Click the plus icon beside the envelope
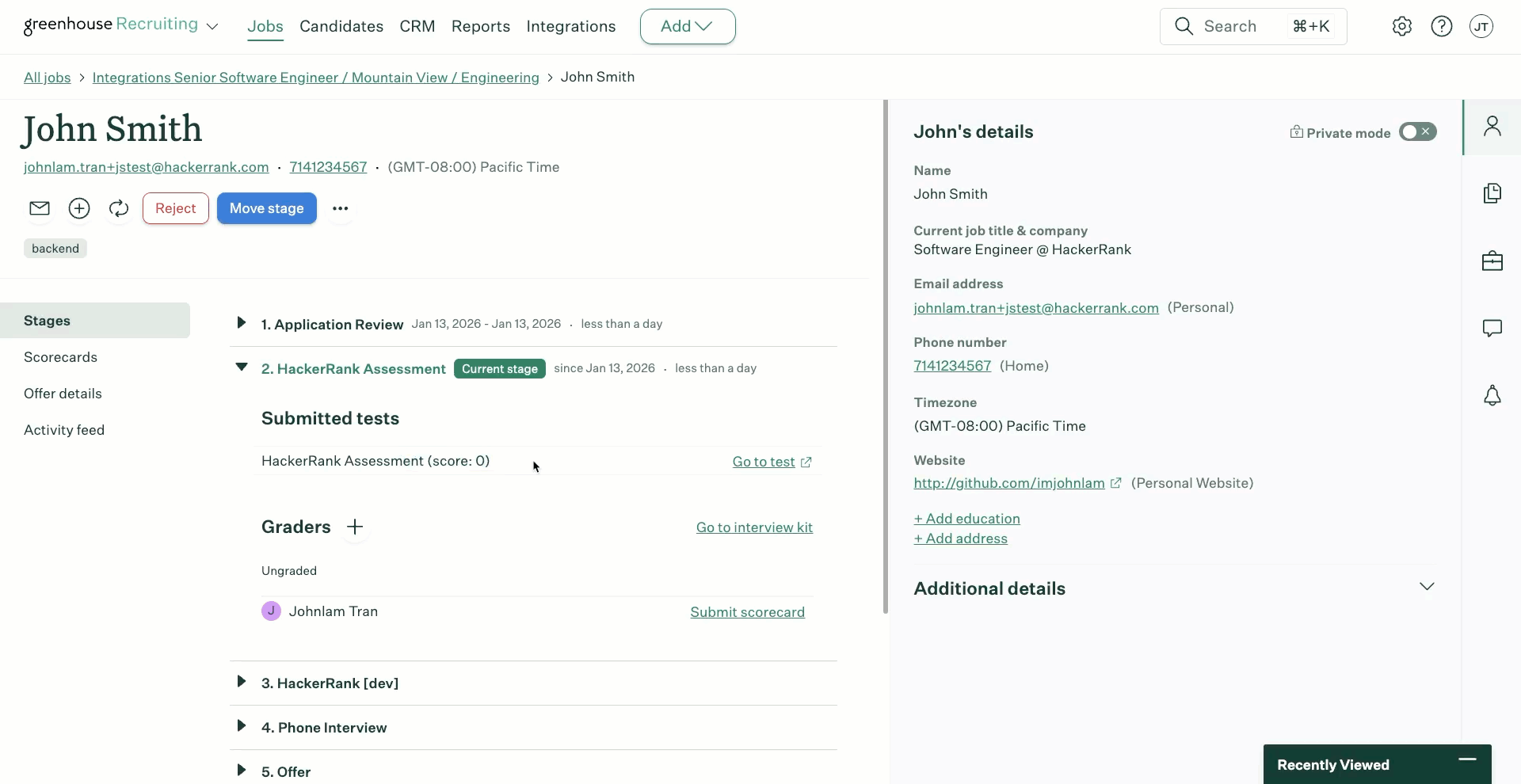Screen dimensions: 1521x784 click(x=79, y=208)
